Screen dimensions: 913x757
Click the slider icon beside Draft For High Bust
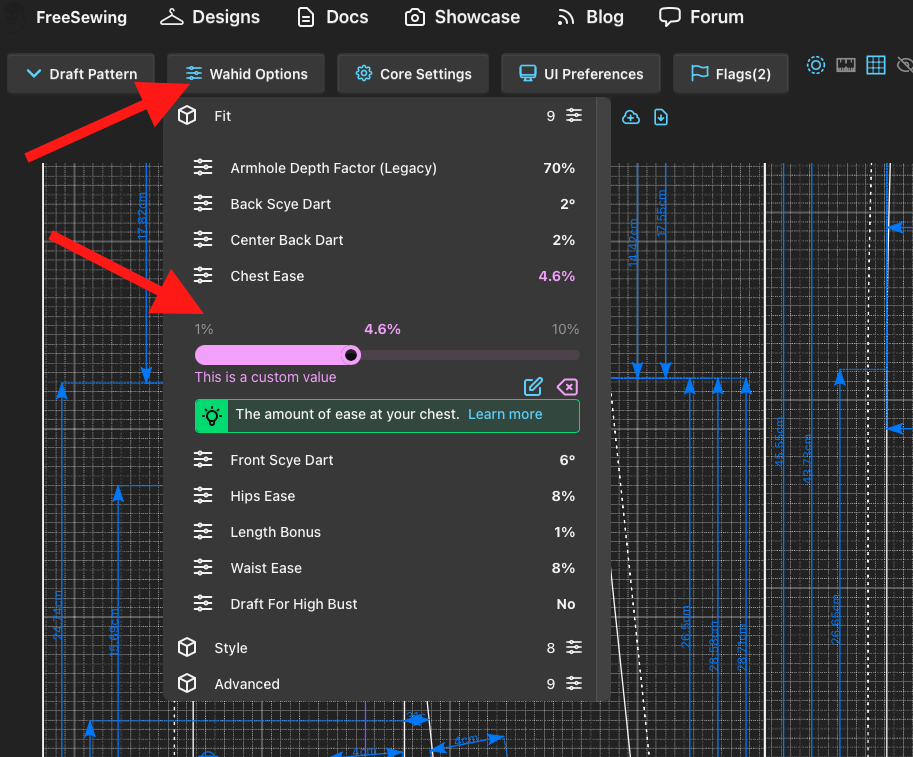pos(203,603)
